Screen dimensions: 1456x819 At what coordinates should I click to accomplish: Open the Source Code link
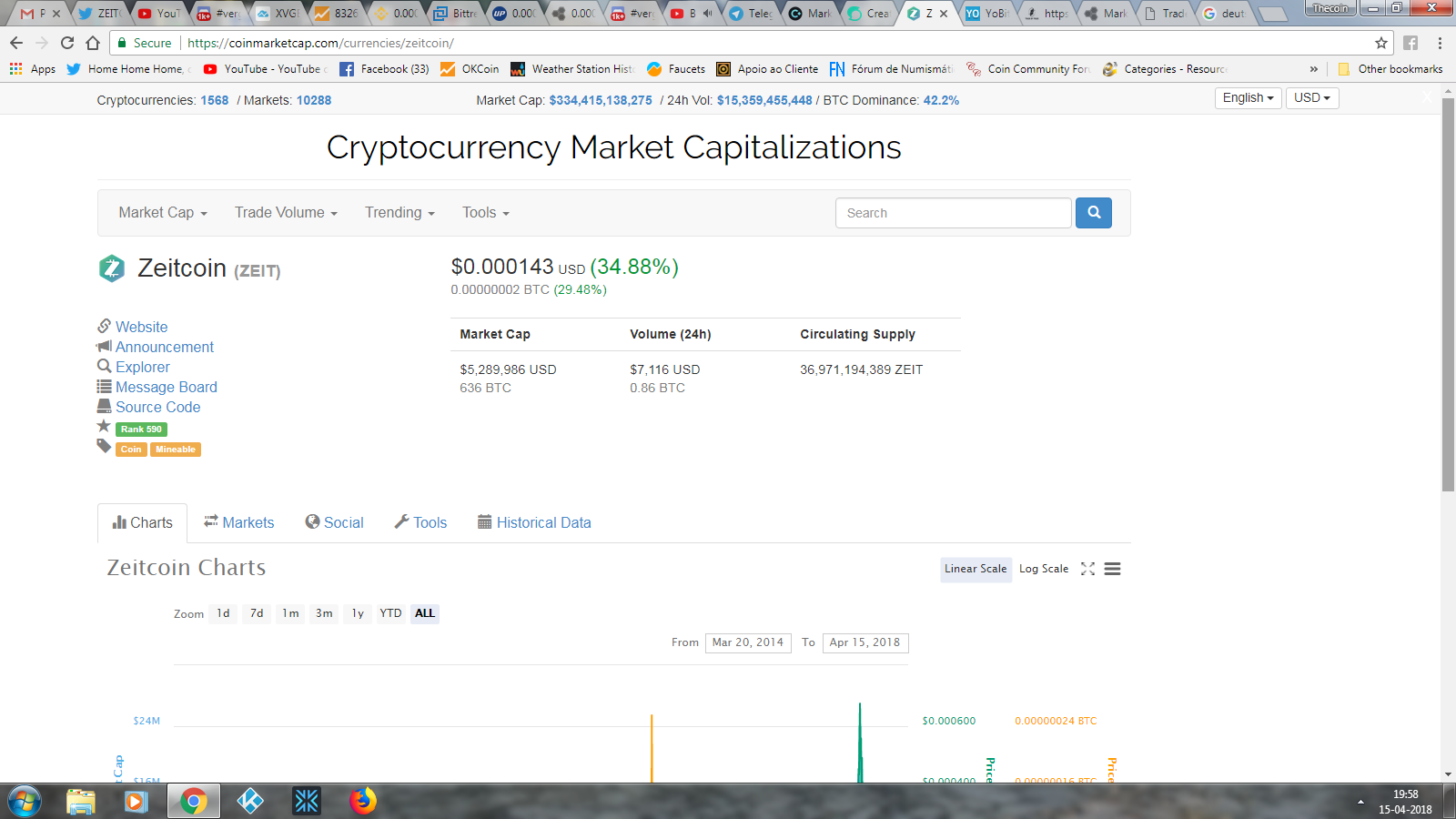point(157,408)
